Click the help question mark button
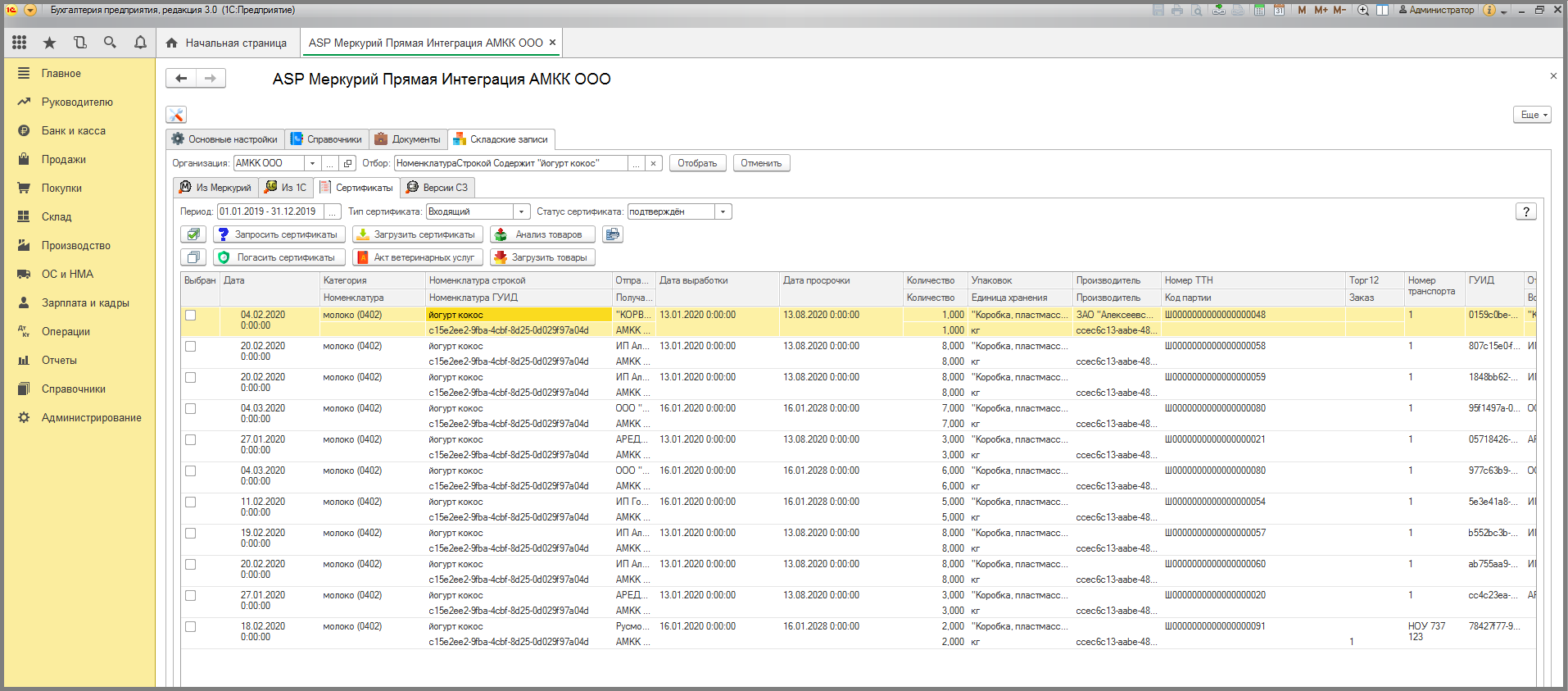This screenshot has width=1568, height=691. [1525, 211]
